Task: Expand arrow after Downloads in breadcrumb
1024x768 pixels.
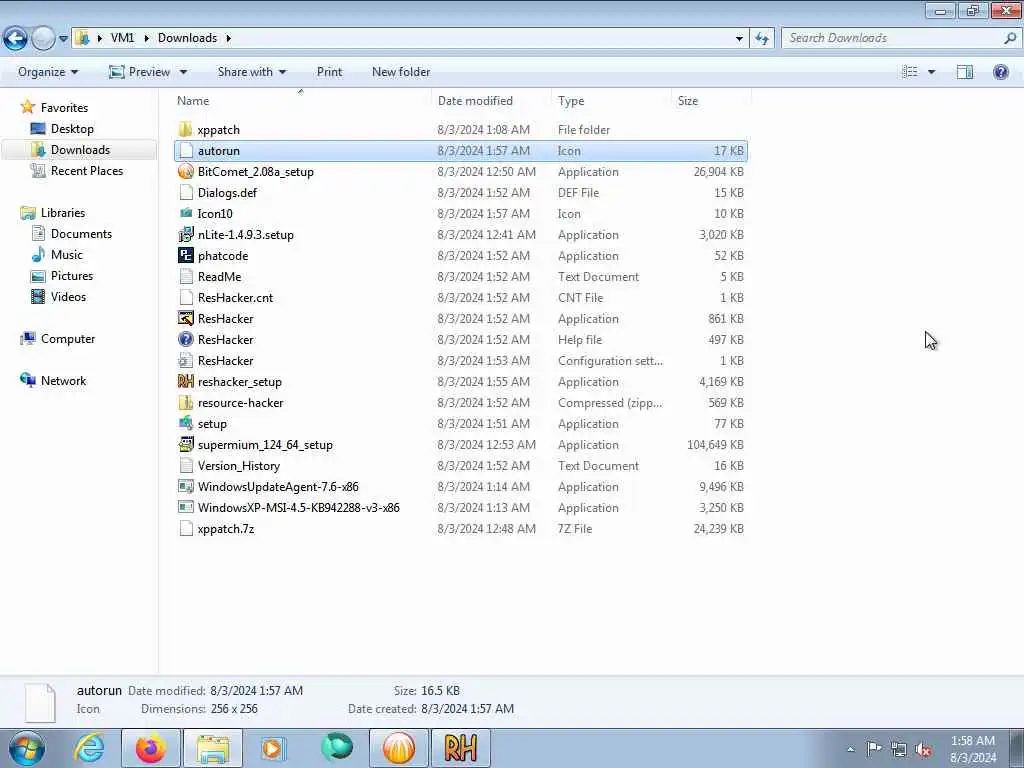Action: point(229,38)
